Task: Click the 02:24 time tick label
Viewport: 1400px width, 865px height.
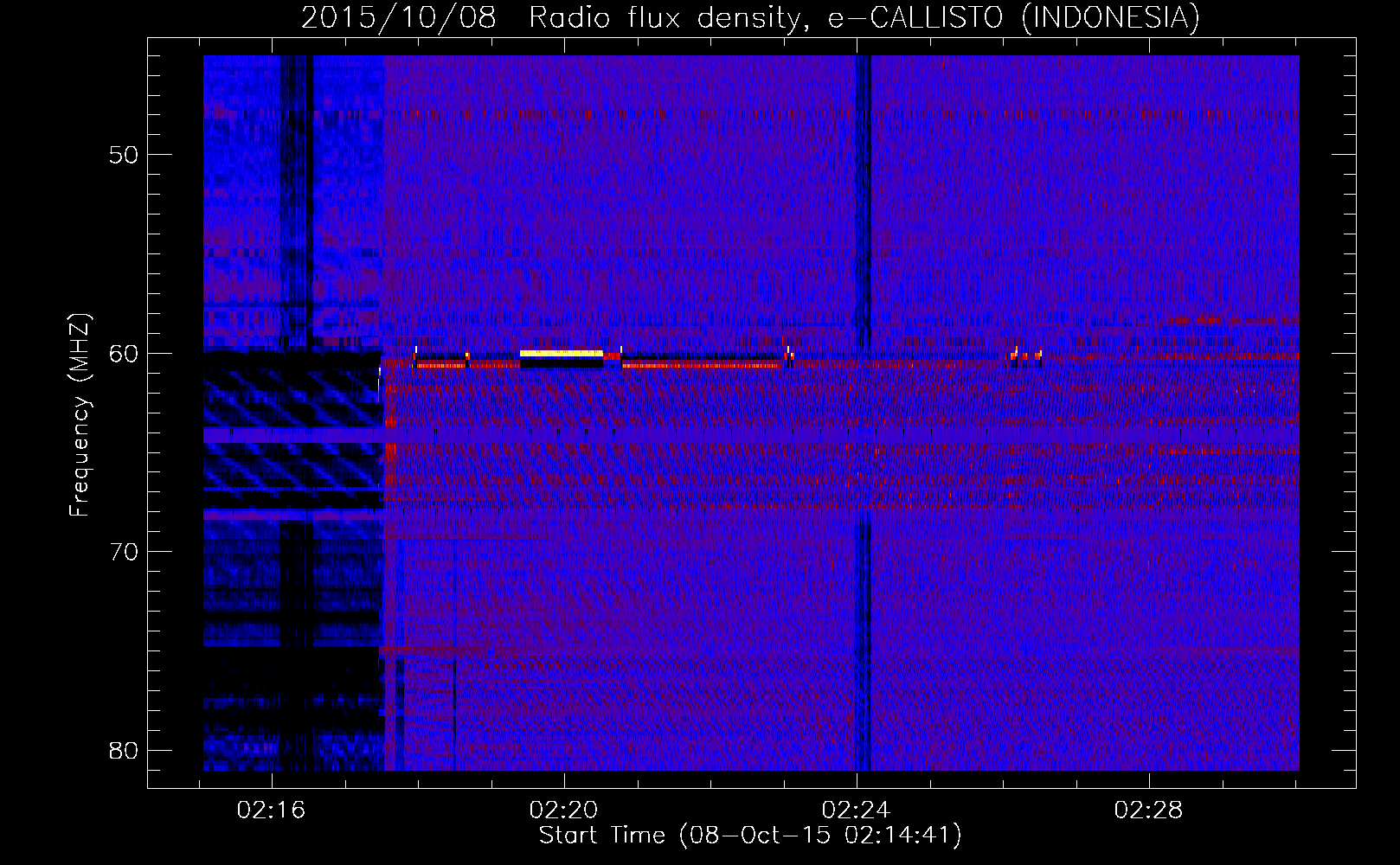Action: 856,810
